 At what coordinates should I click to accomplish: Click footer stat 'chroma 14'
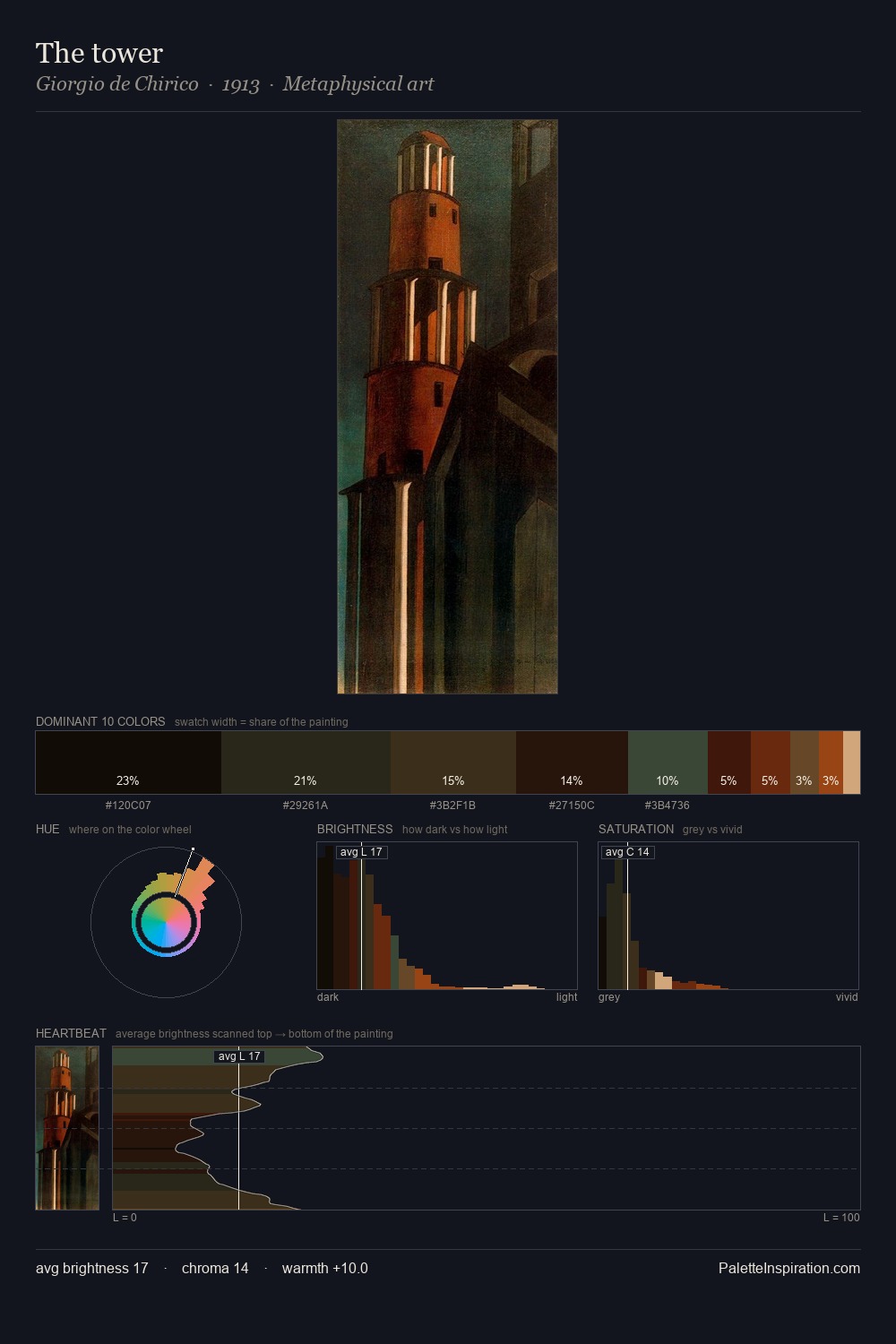coord(215,1268)
